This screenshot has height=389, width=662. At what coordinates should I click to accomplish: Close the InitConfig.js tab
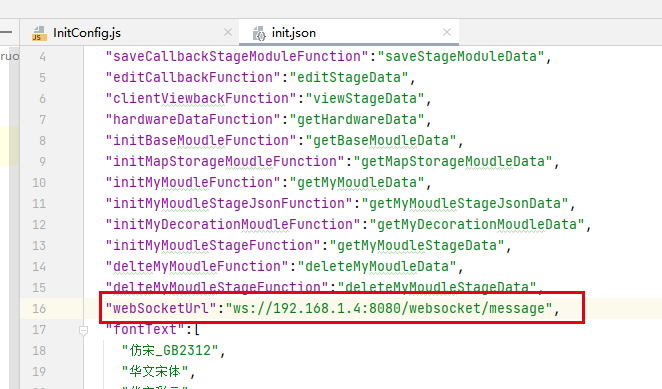tap(228, 32)
